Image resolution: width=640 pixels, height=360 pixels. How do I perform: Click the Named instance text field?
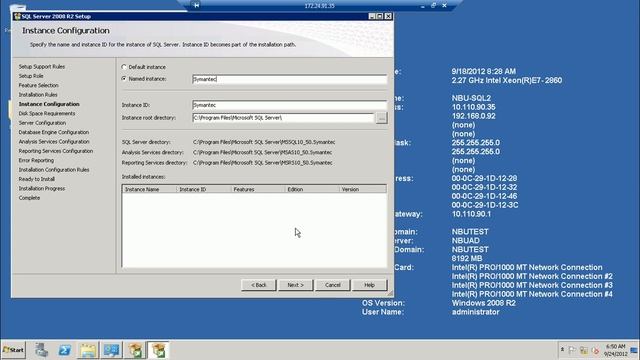pos(289,79)
